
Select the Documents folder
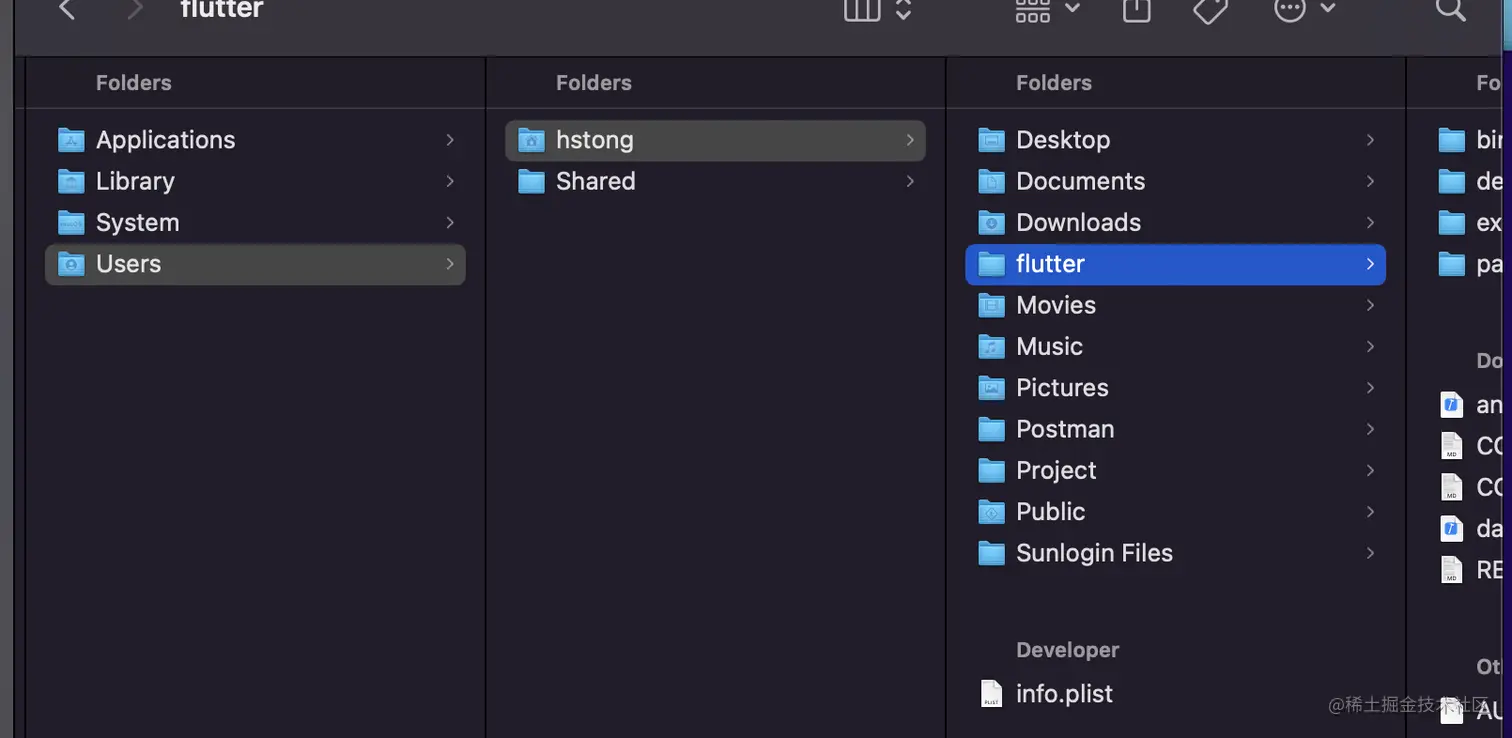coord(1080,181)
